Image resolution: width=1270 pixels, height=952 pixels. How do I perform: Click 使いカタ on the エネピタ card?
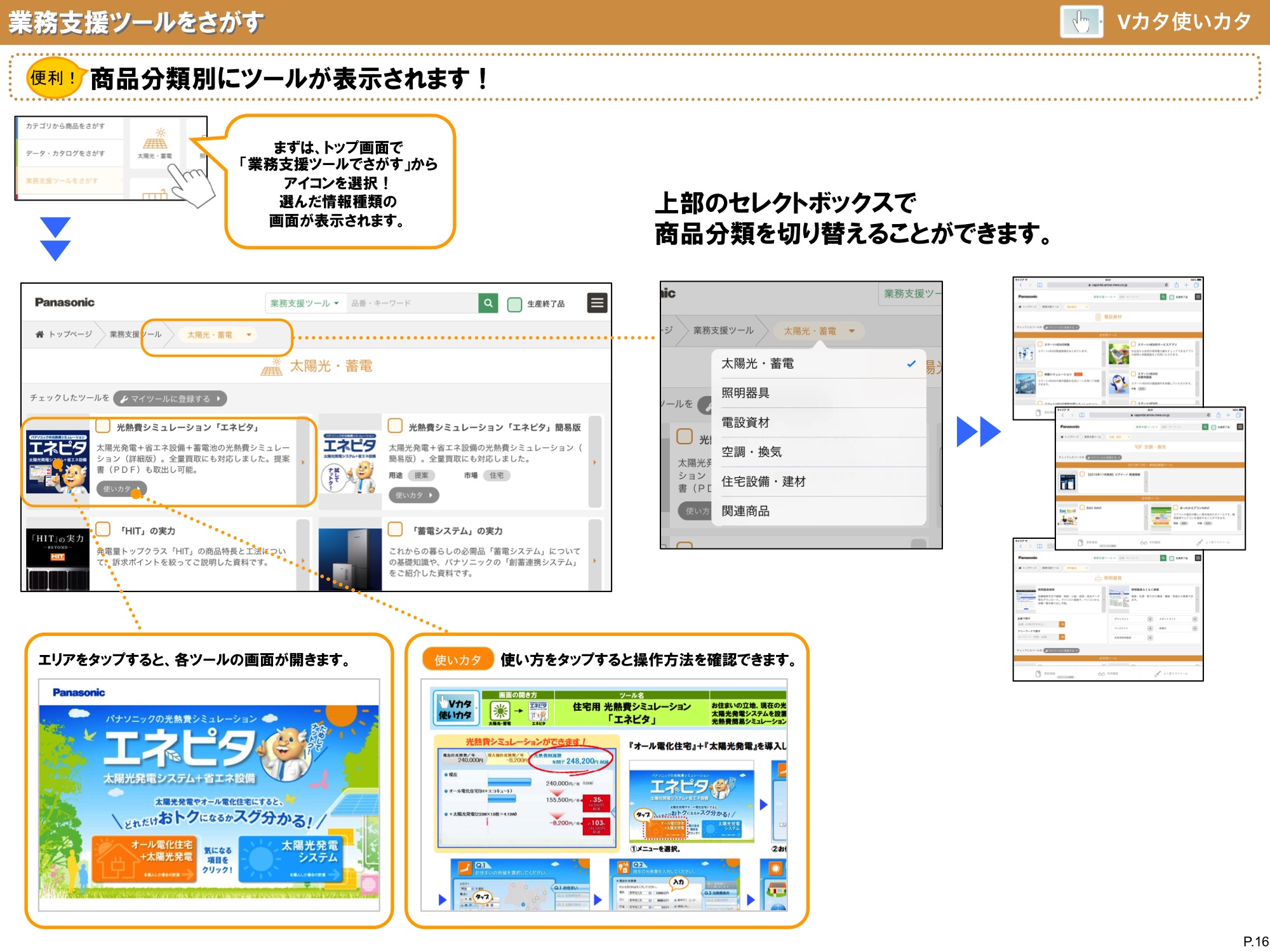coord(121,488)
